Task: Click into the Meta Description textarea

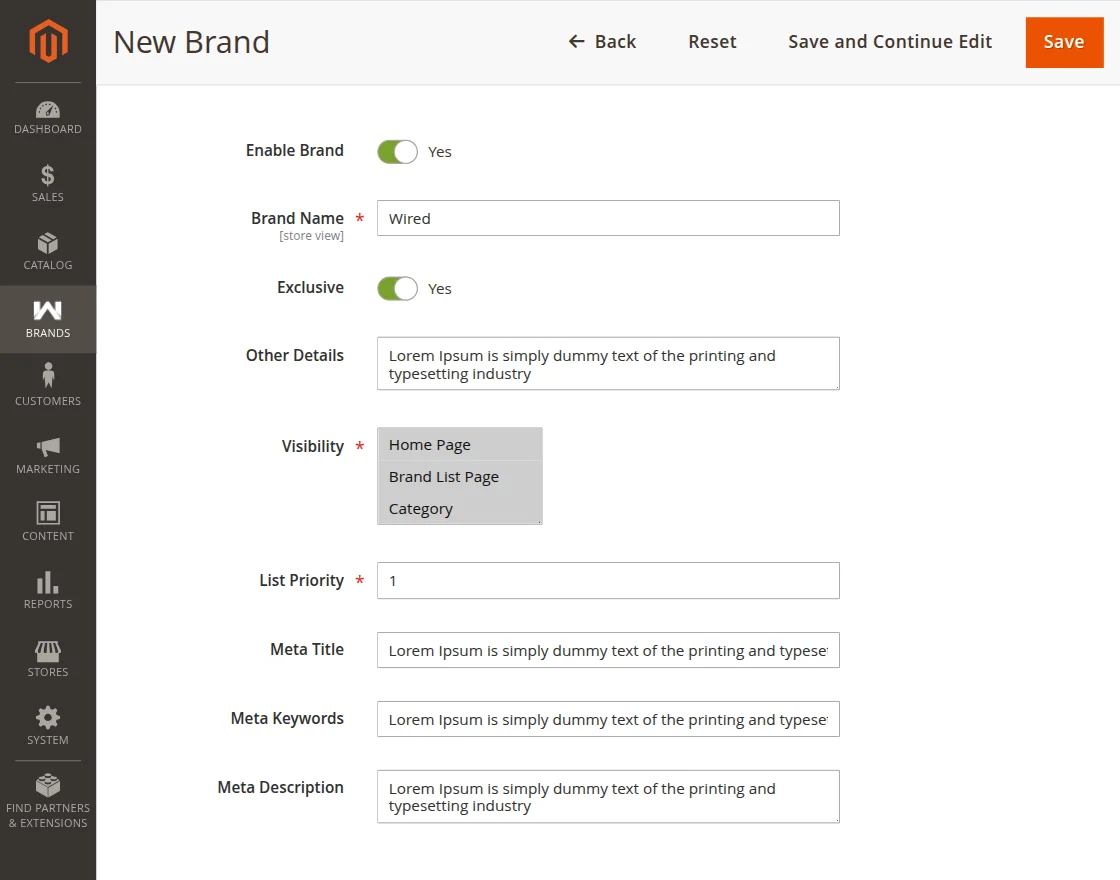Action: [609, 796]
